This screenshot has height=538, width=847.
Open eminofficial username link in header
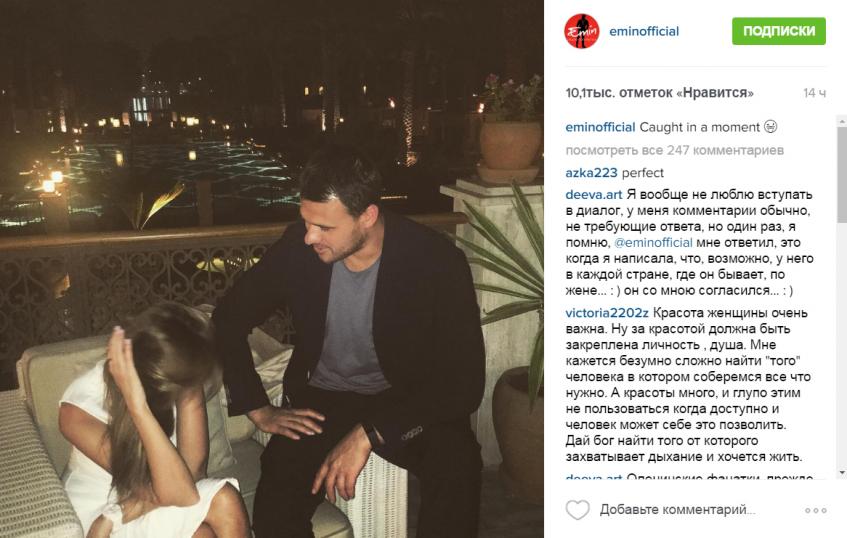(644, 31)
